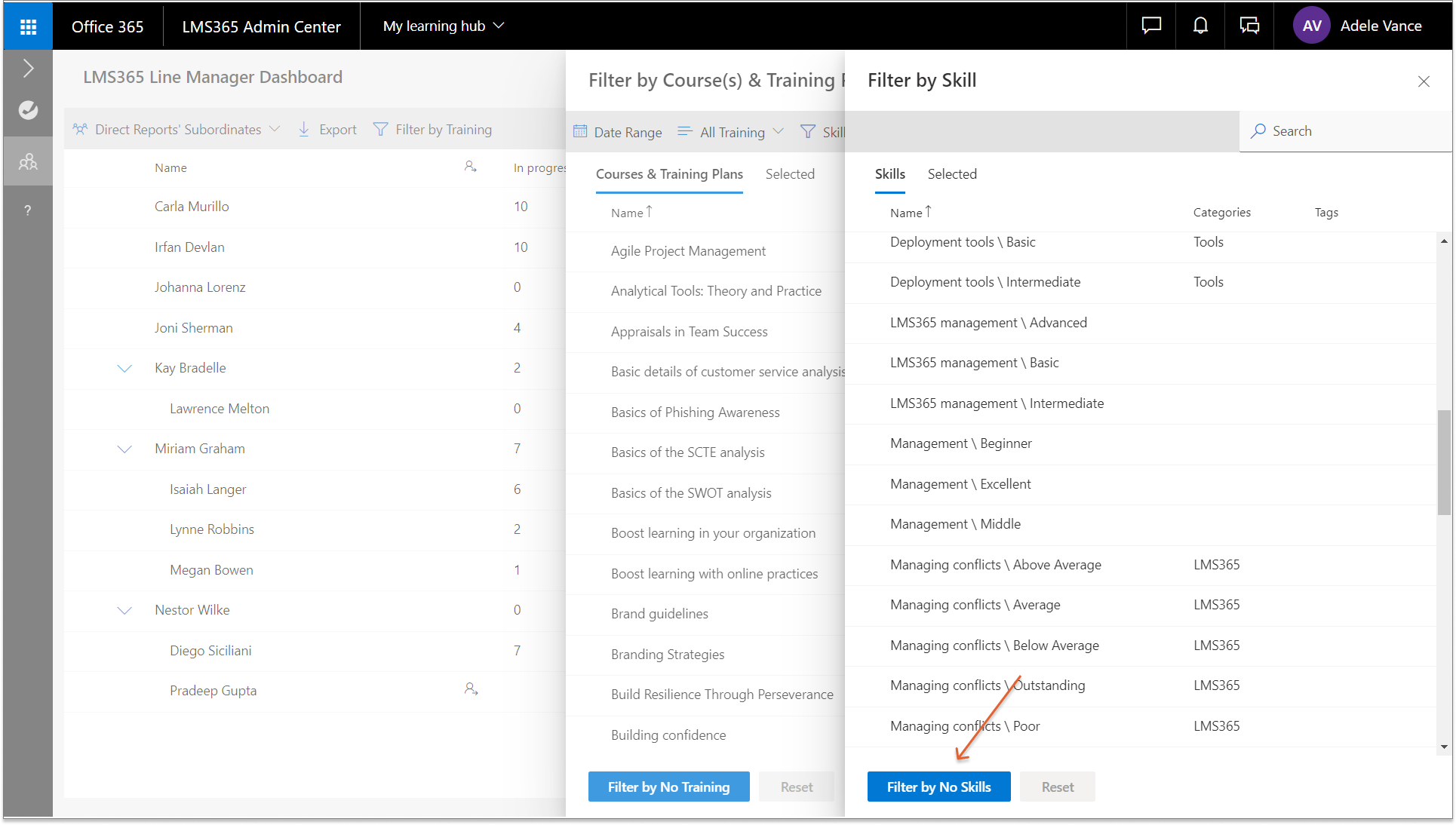1456x825 pixels.
Task: Open the All Training dropdown
Action: click(x=731, y=132)
